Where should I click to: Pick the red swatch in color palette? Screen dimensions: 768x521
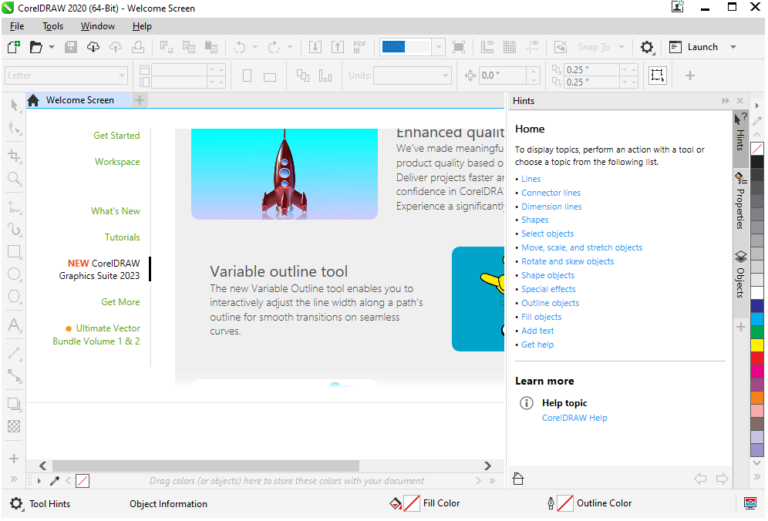(757, 358)
